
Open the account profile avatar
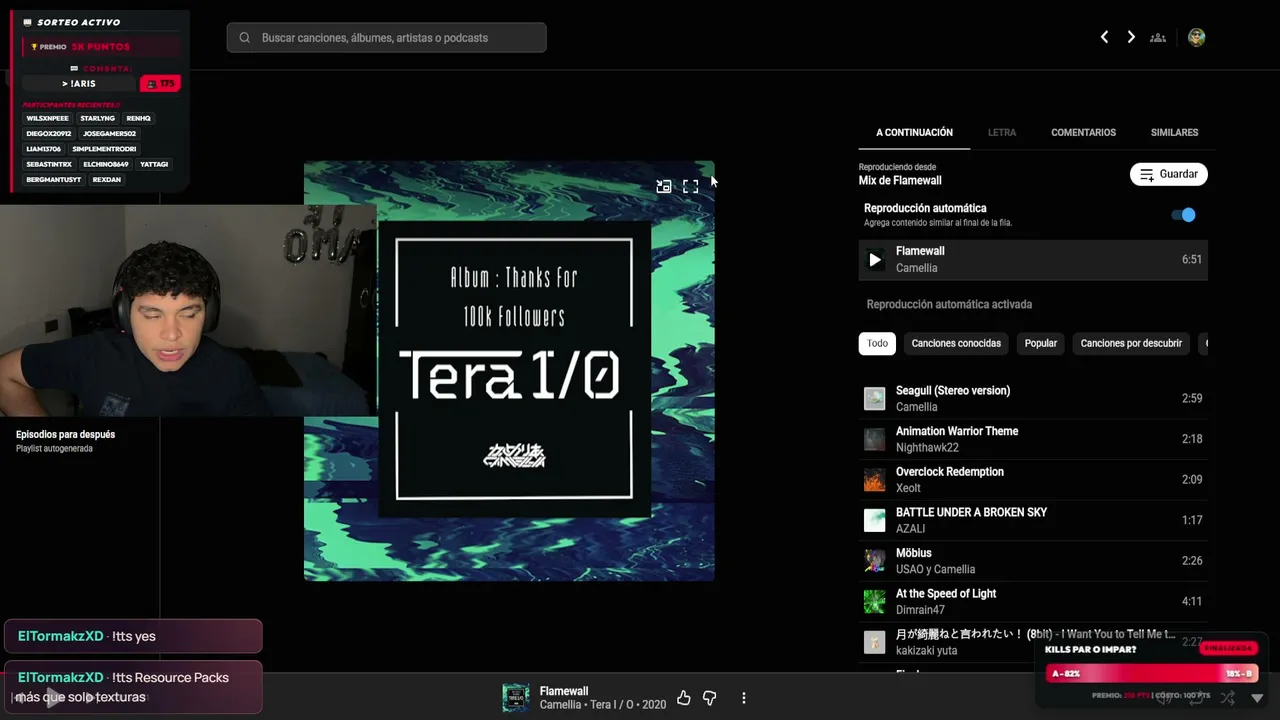[1196, 37]
